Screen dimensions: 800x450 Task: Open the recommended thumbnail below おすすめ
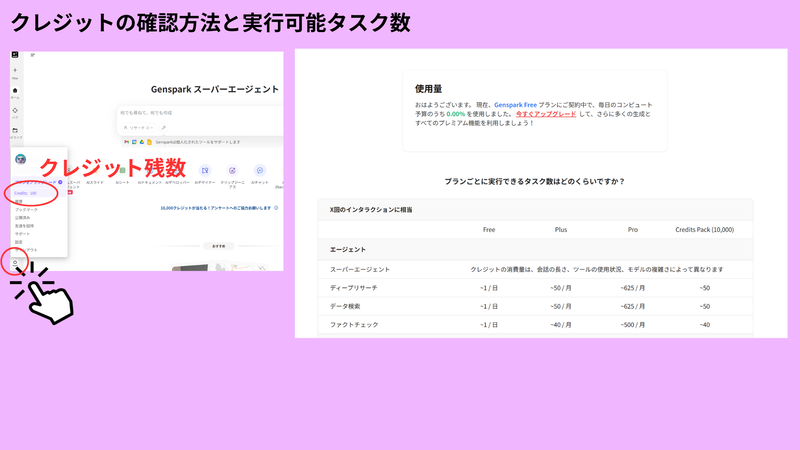[x=219, y=267]
